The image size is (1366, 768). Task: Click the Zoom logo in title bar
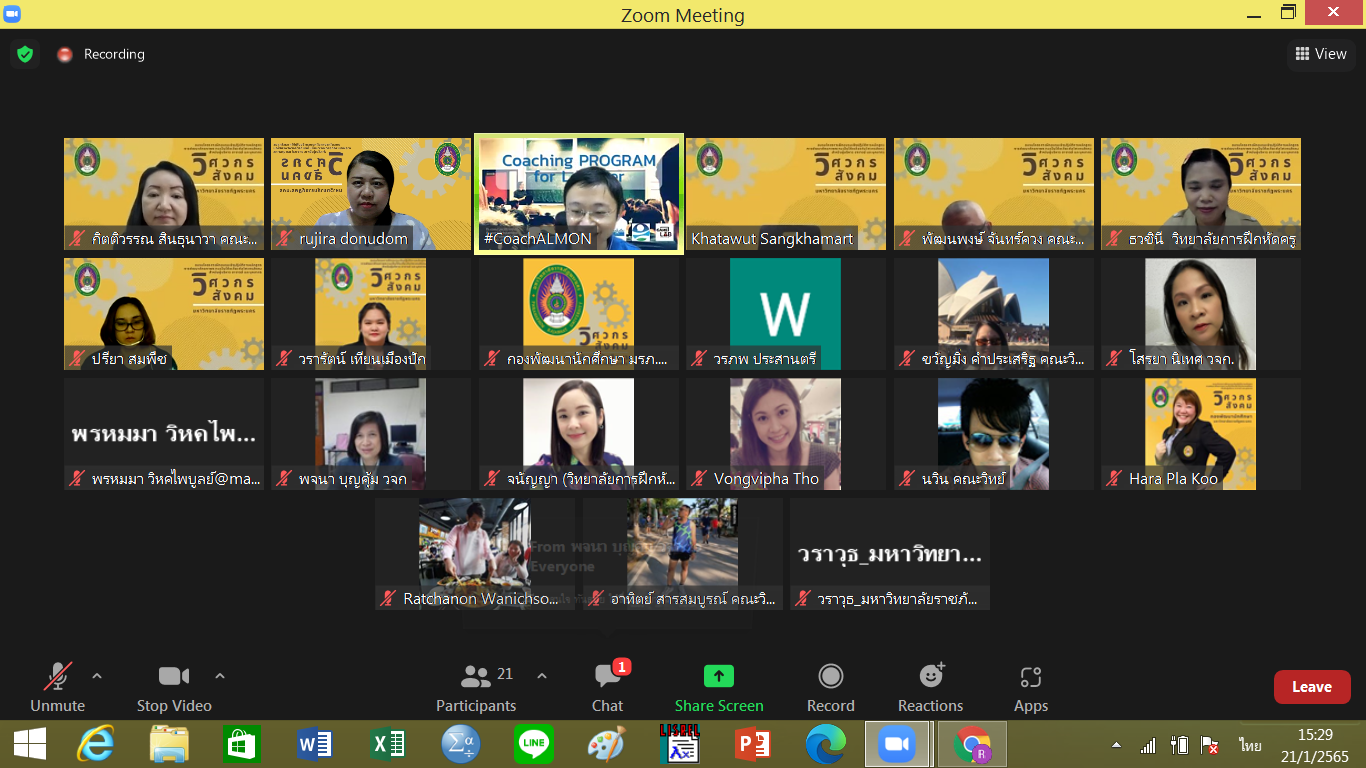coord(12,14)
